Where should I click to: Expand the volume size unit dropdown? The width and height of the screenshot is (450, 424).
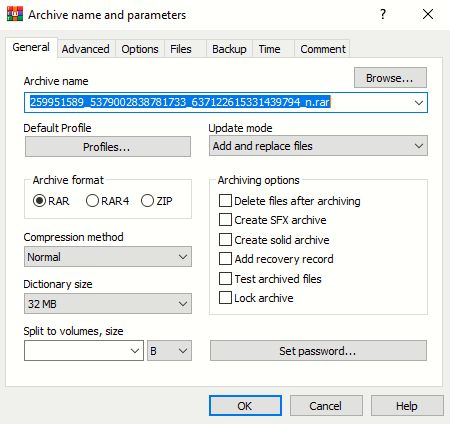click(x=169, y=351)
